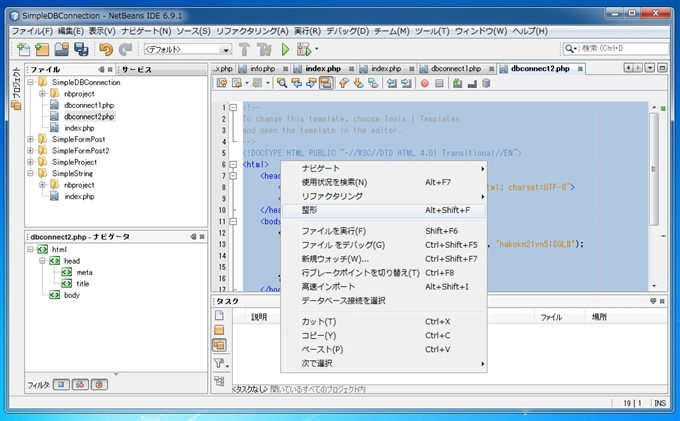The height and width of the screenshot is (421, 680).
Task: Click the Save All toolbar icon
Action: [x=81, y=49]
